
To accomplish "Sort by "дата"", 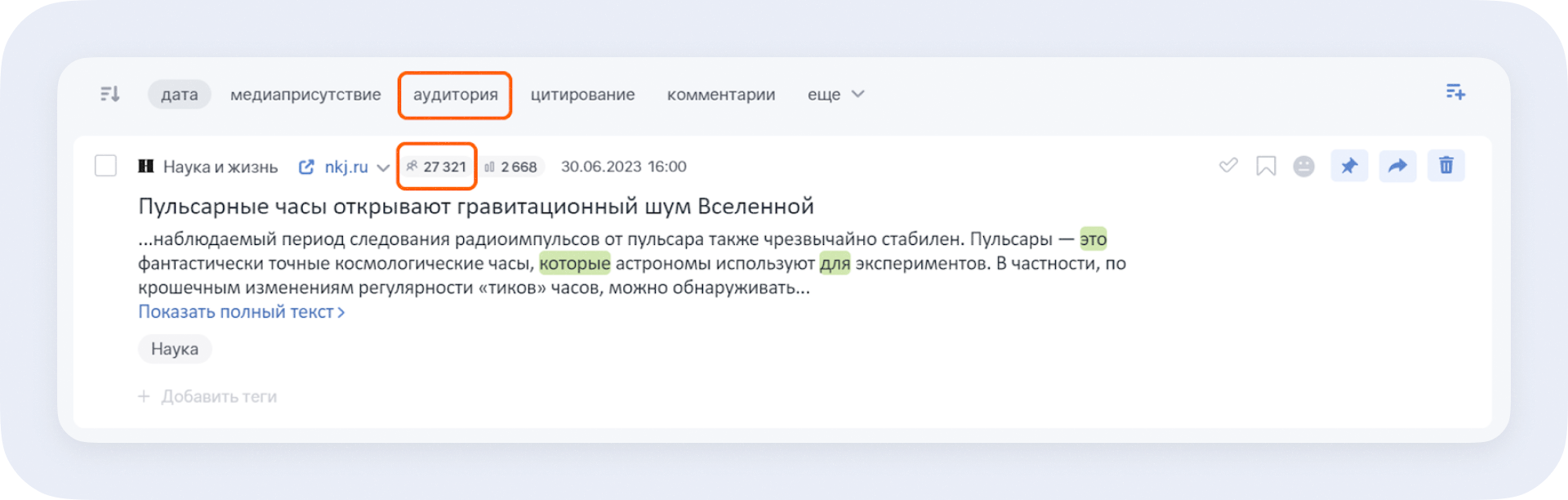I will 179,95.
